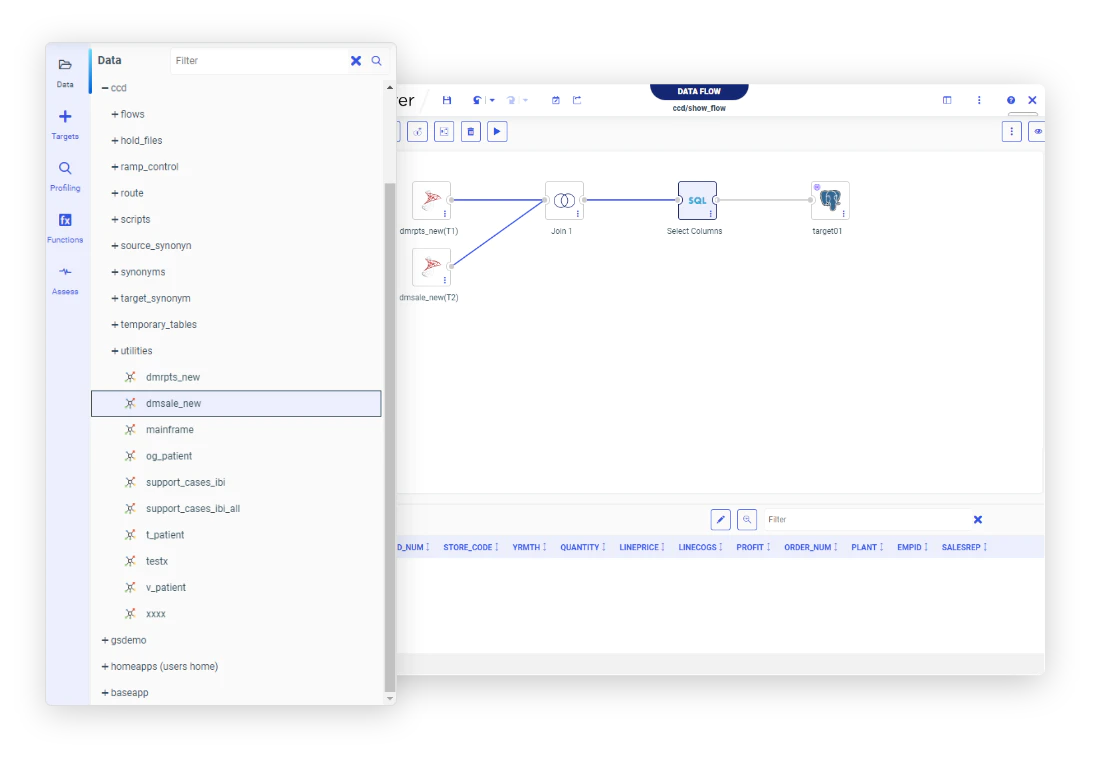
Task: Expand the baseapp folder
Action: click(x=105, y=693)
